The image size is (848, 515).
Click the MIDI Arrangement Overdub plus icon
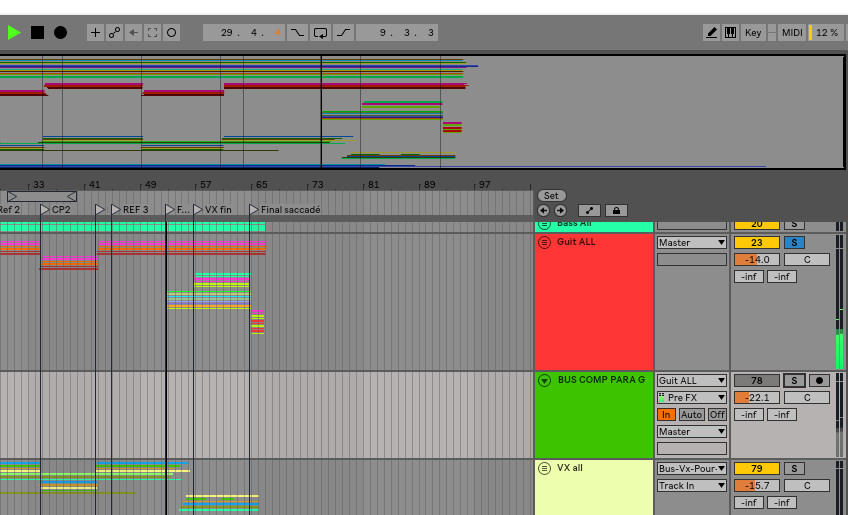point(95,32)
